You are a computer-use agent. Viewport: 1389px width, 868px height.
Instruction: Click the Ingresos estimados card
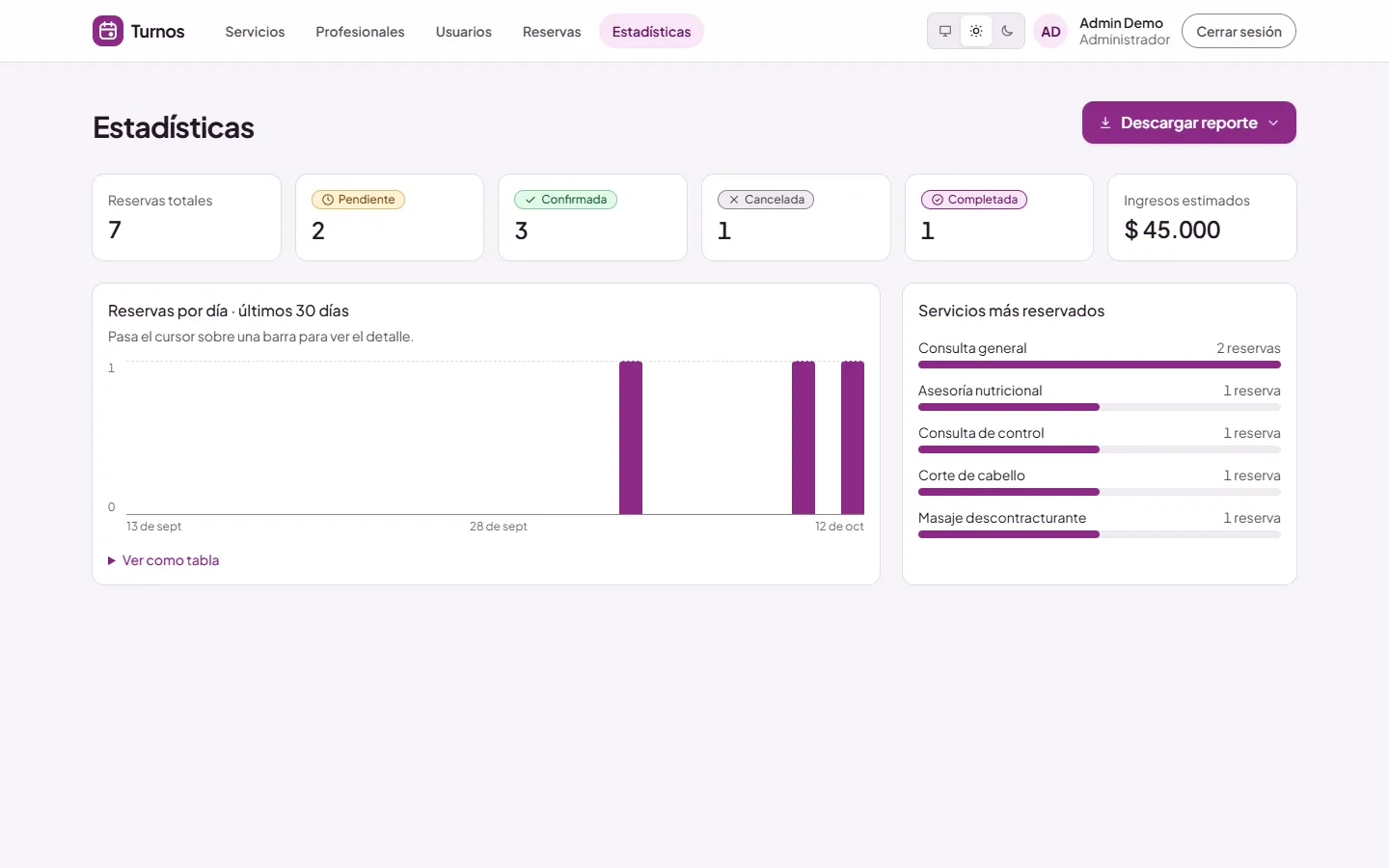(x=1202, y=217)
